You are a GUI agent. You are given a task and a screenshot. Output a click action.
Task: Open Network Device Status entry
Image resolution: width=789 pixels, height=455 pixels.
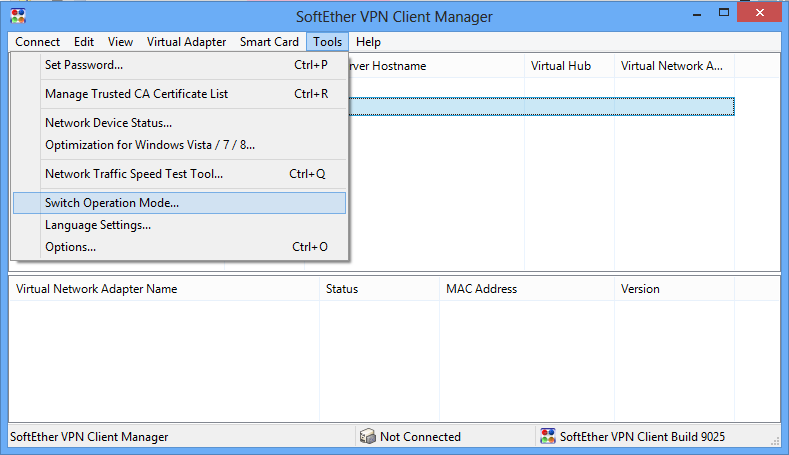click(108, 123)
